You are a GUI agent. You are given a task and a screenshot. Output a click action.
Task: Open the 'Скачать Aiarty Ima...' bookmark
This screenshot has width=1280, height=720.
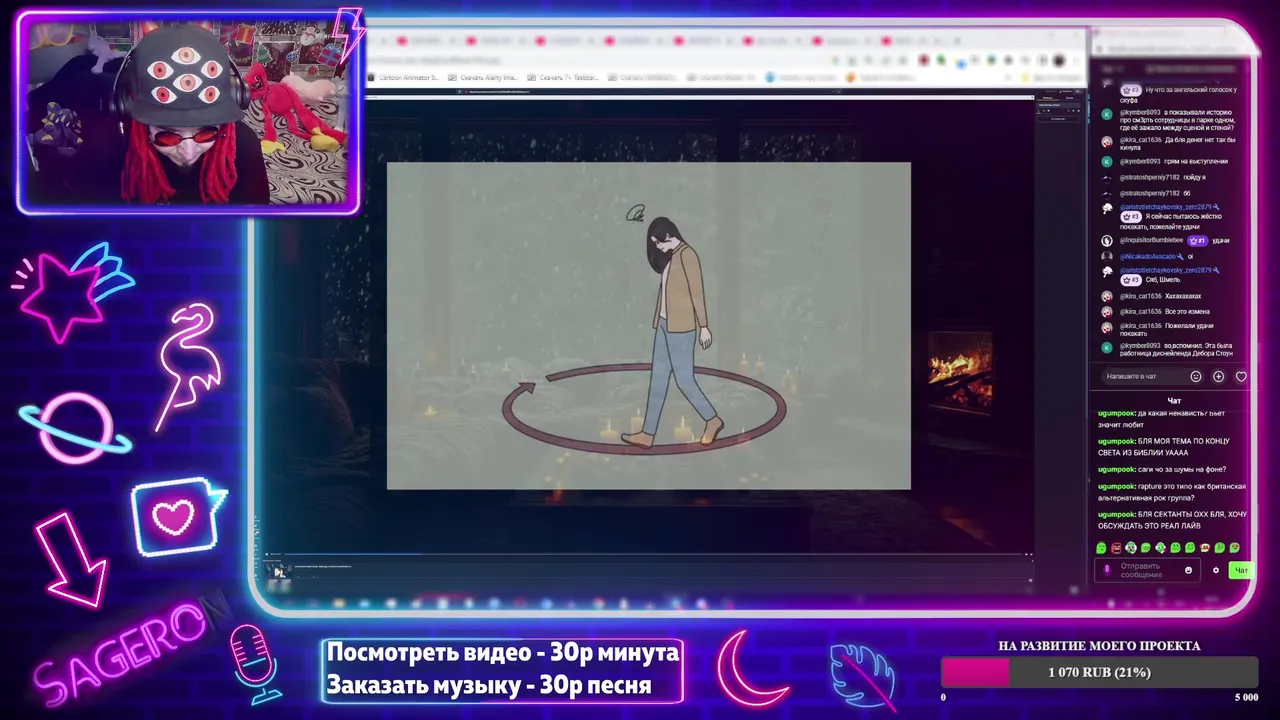pos(484,77)
